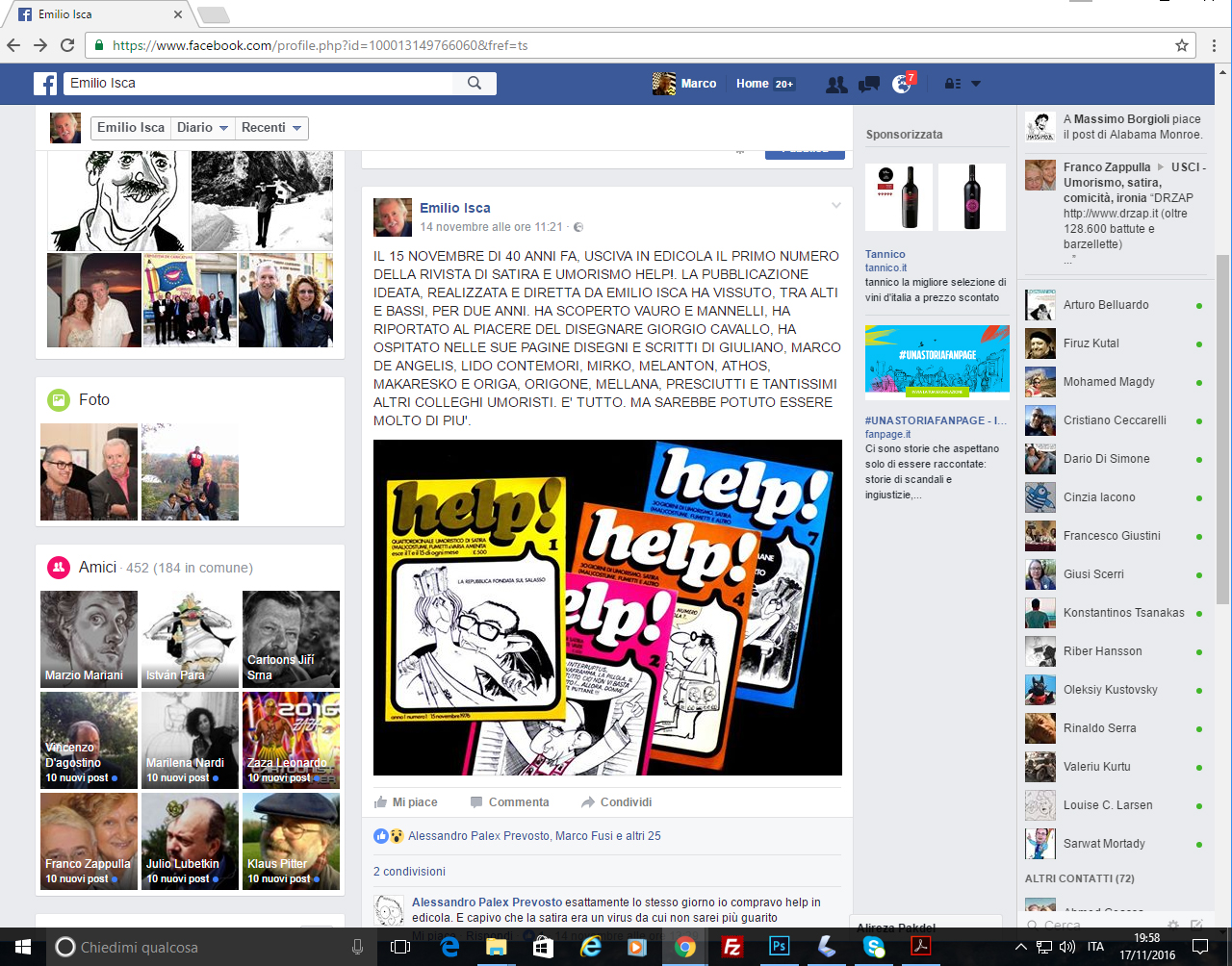Open Emilio Isca post author link
This screenshot has height=966, width=1232.
pyautogui.click(x=455, y=208)
